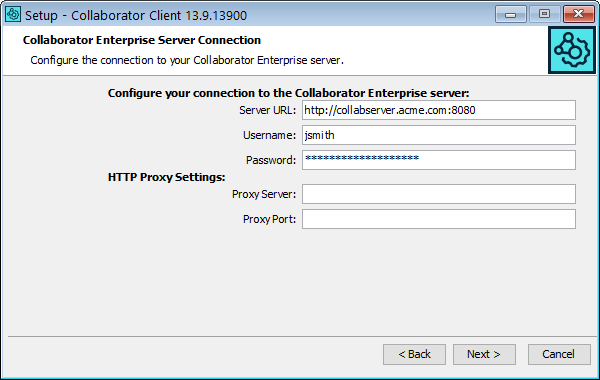Click into the Username field containing jsmith

point(439,135)
